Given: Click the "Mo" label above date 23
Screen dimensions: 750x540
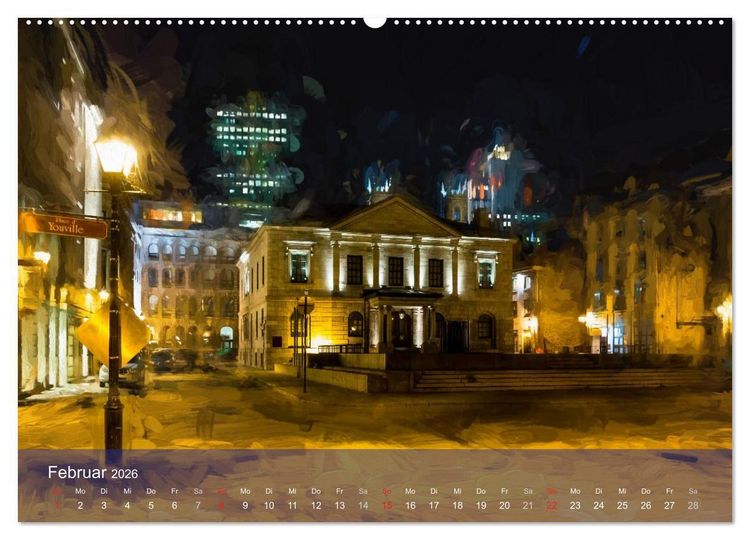Looking at the screenshot, I should click(x=575, y=491).
